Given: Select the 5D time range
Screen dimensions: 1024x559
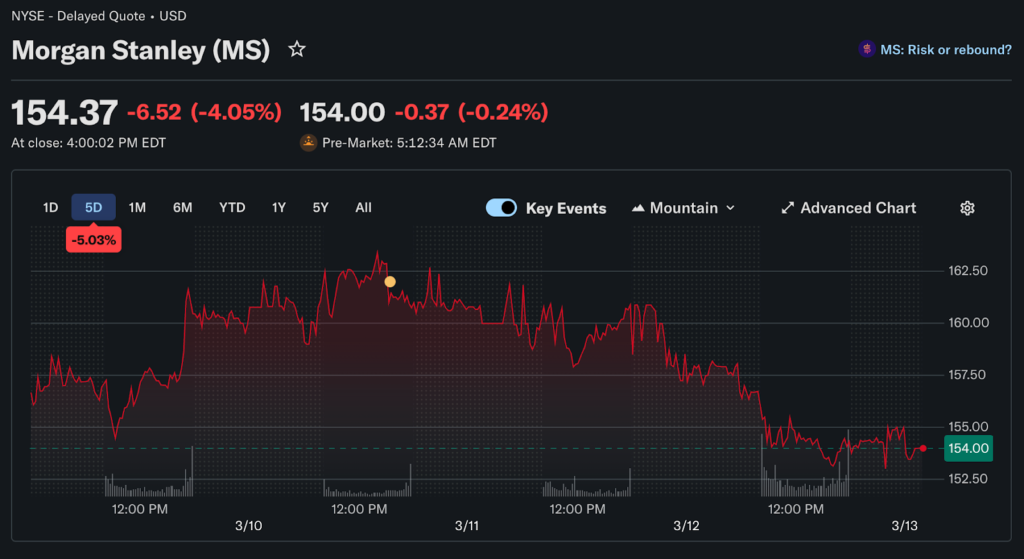Looking at the screenshot, I should coord(93,208).
